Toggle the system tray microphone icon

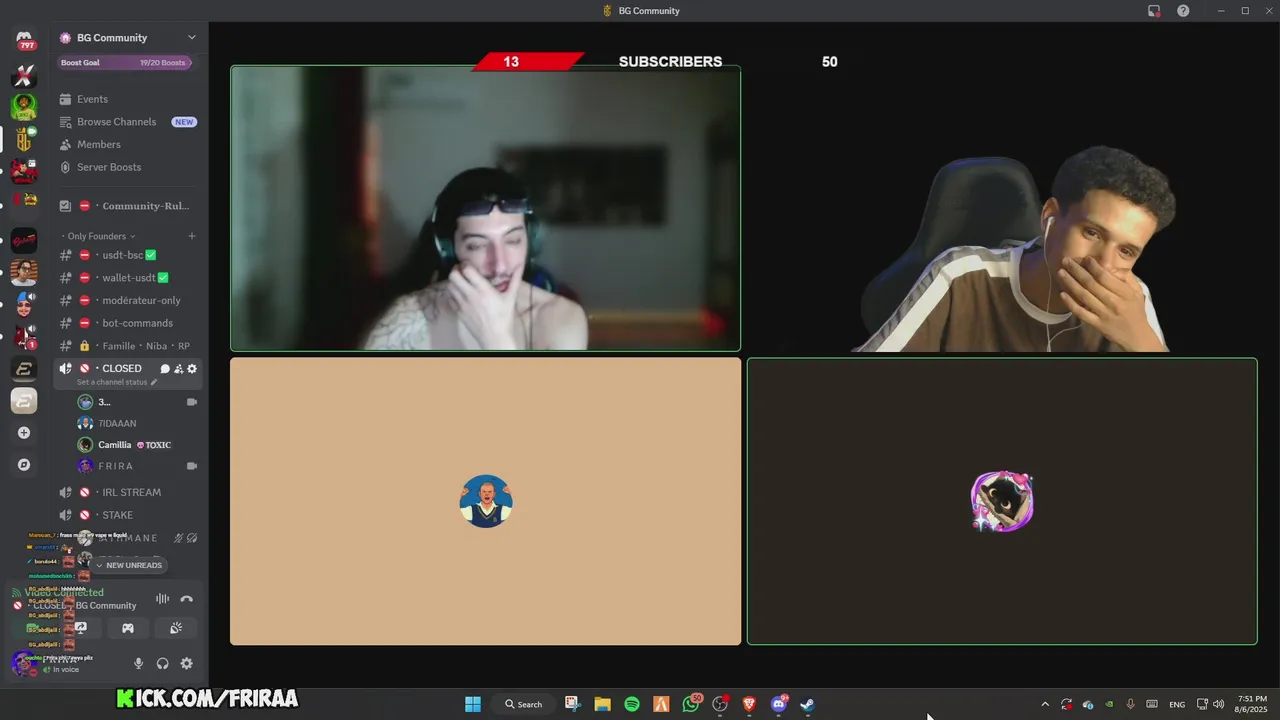point(1130,704)
